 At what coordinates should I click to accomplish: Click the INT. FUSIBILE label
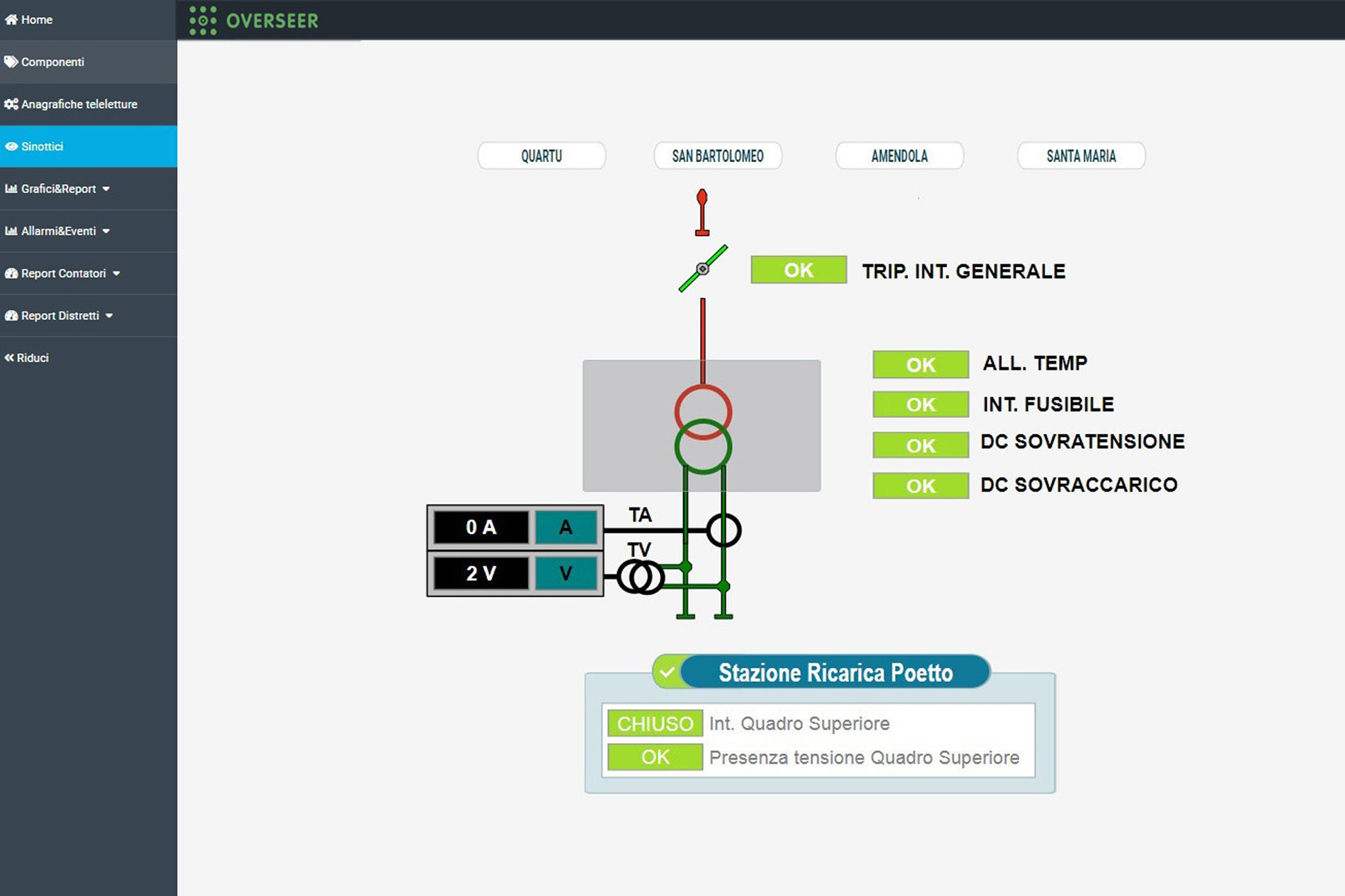[1048, 404]
